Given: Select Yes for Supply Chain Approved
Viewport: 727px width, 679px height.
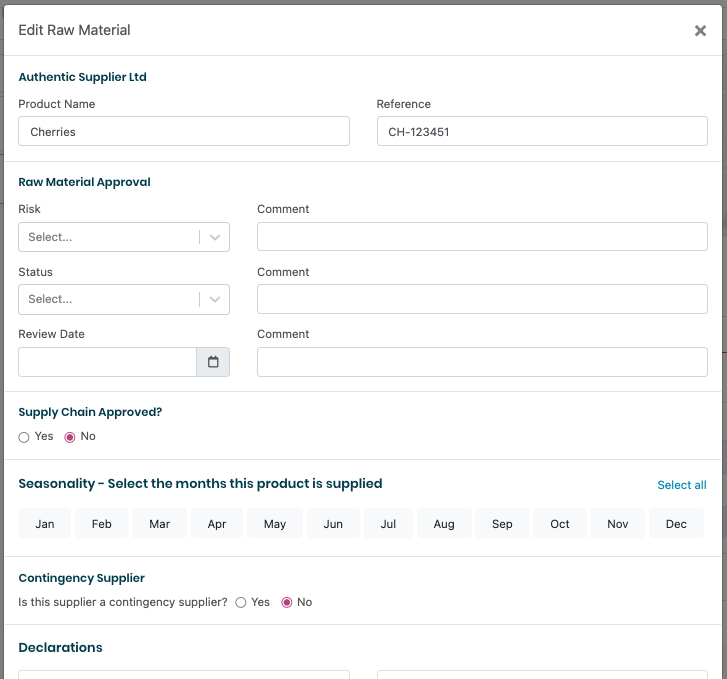Looking at the screenshot, I should click(24, 437).
